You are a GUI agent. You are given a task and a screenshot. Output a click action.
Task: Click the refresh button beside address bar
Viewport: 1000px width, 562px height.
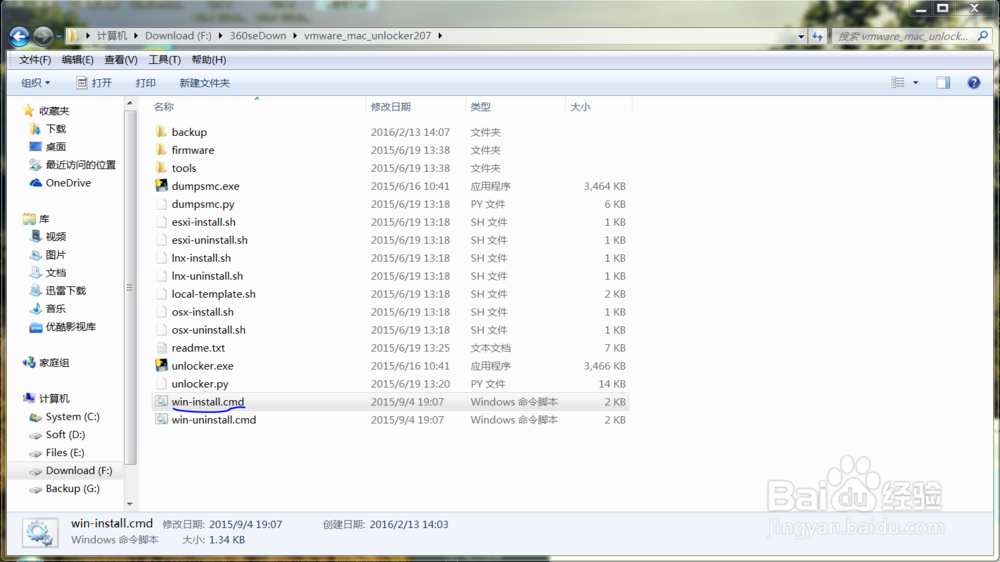818,36
